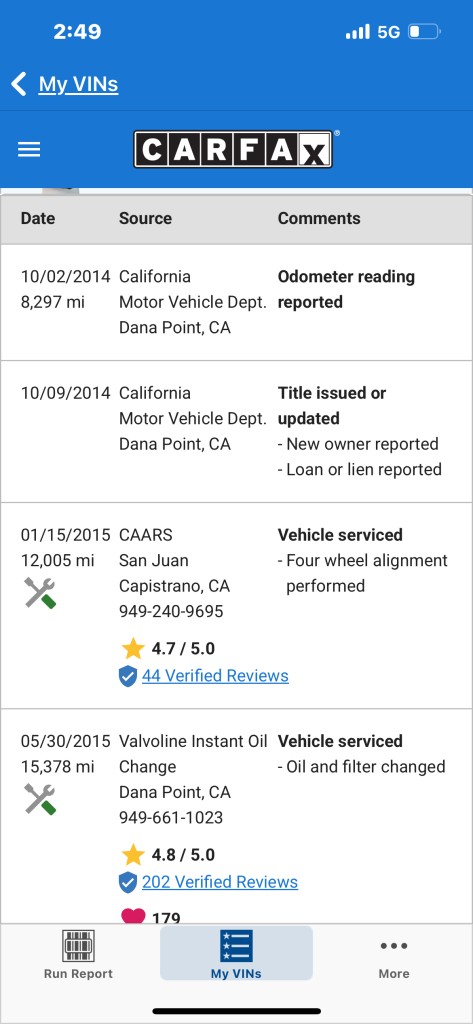
Task: Open the 202 Verified Reviews link
Action: pyautogui.click(x=220, y=882)
